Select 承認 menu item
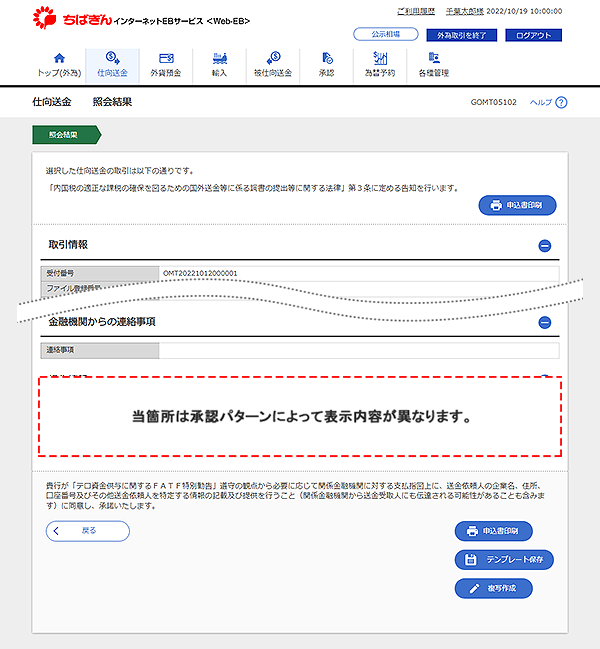This screenshot has height=649, width=600. pyautogui.click(x=326, y=65)
